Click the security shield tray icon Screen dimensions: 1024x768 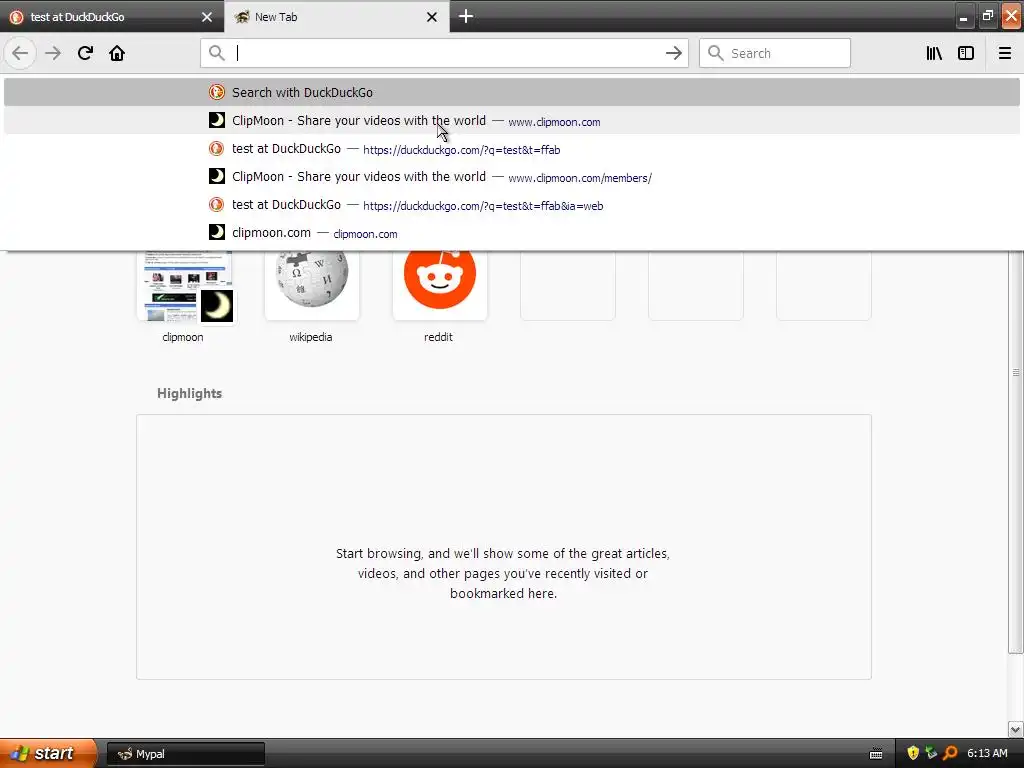(x=913, y=753)
